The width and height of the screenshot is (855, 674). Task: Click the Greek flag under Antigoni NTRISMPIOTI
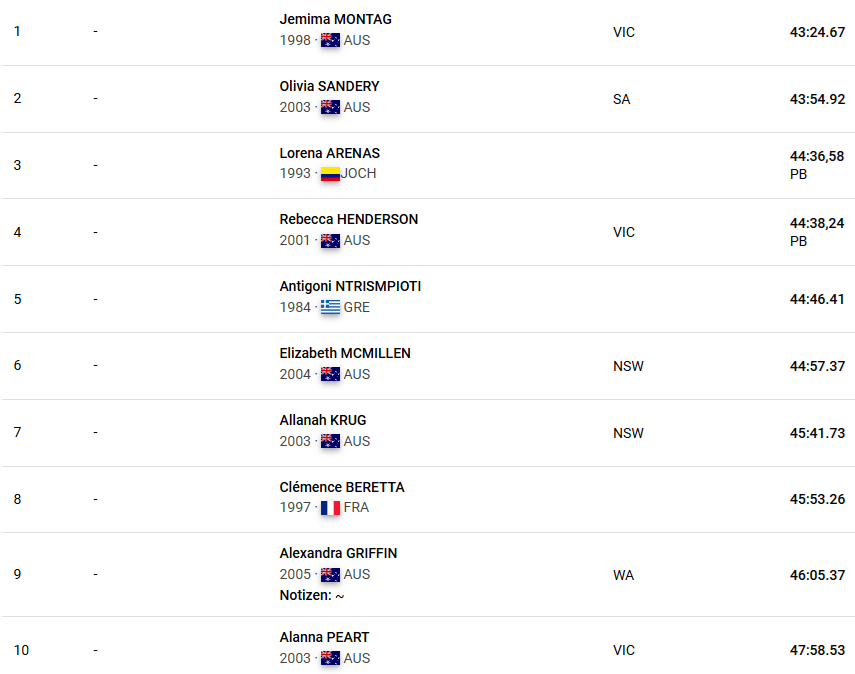pyautogui.click(x=330, y=308)
